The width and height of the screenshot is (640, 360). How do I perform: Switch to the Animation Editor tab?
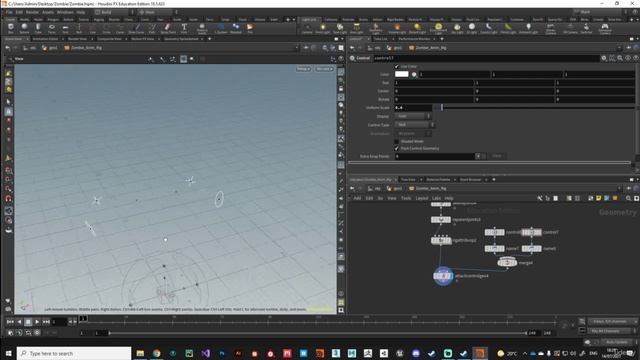(45, 39)
